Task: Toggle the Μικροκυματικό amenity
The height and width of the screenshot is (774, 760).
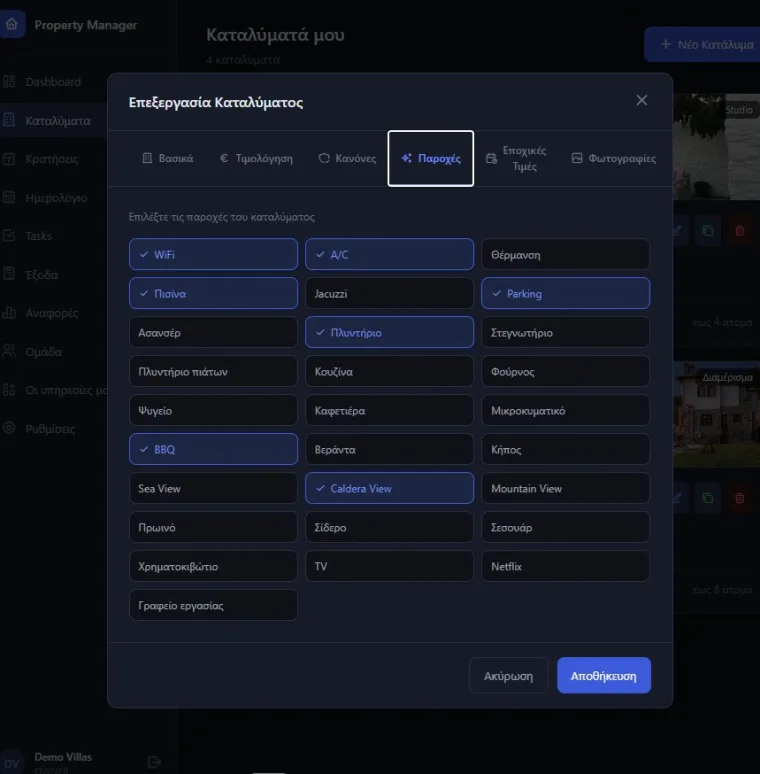Action: pos(566,410)
